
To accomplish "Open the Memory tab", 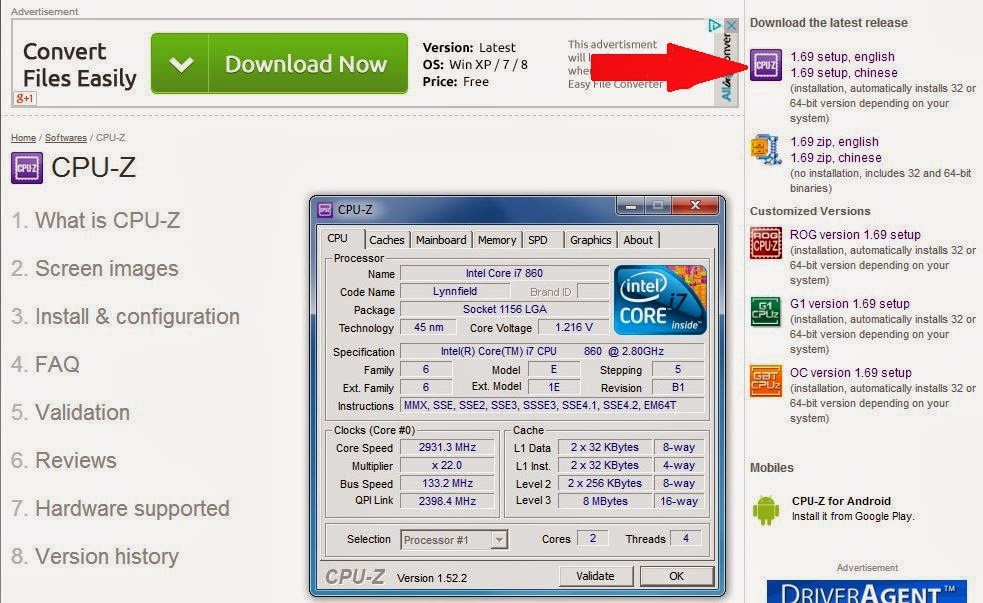I will coord(497,240).
